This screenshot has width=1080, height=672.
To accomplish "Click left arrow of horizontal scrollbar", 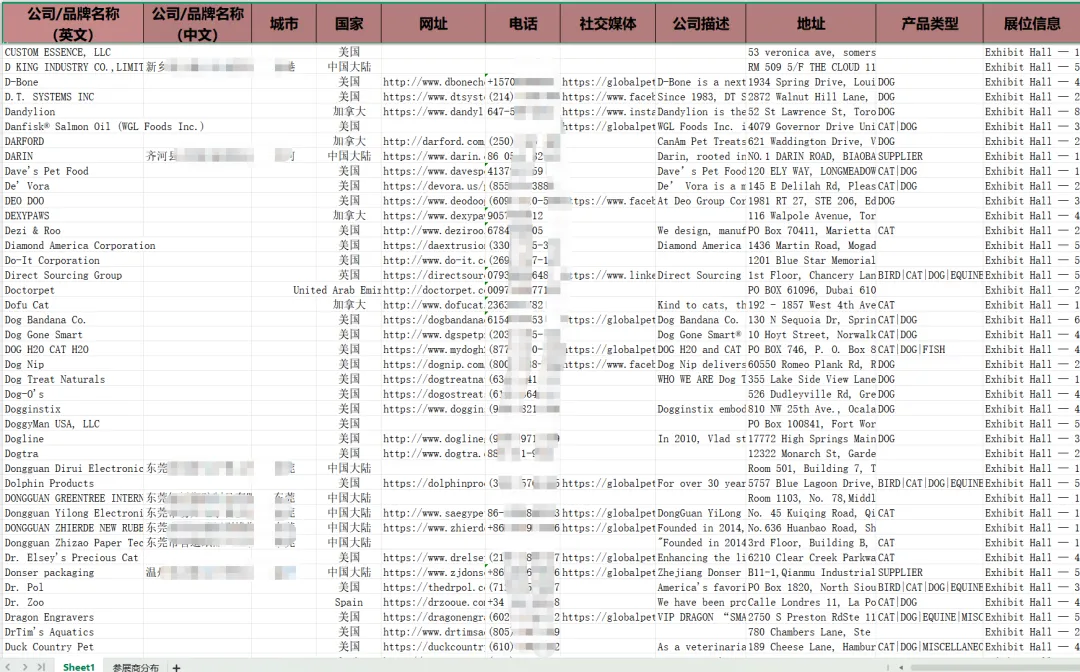I will (x=901, y=667).
